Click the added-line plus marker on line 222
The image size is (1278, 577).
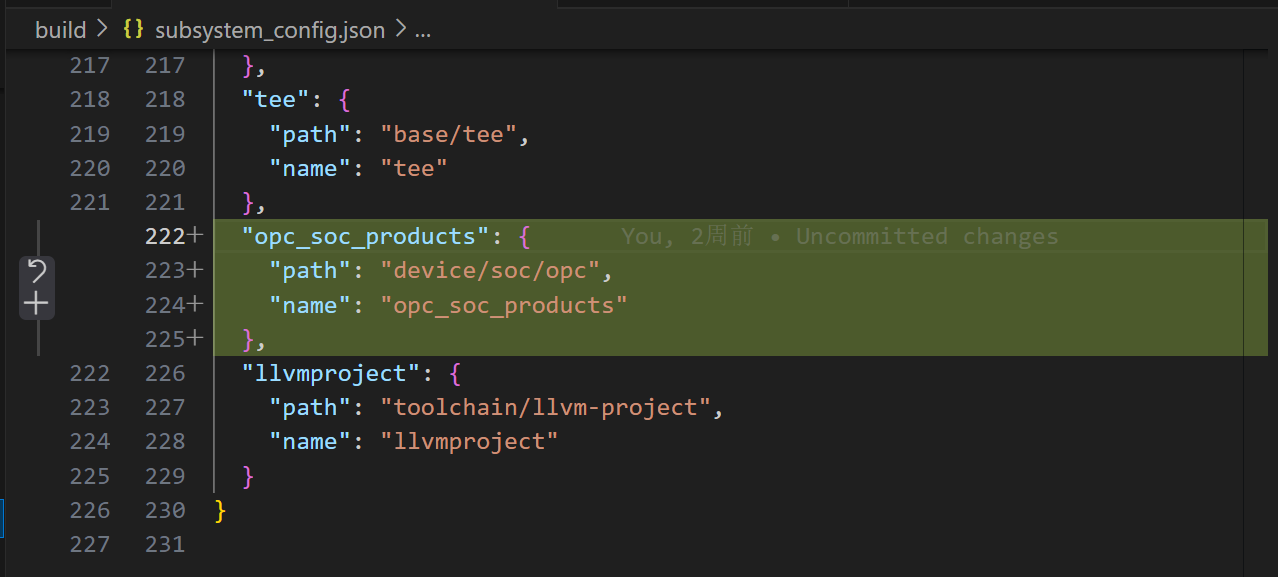click(195, 236)
